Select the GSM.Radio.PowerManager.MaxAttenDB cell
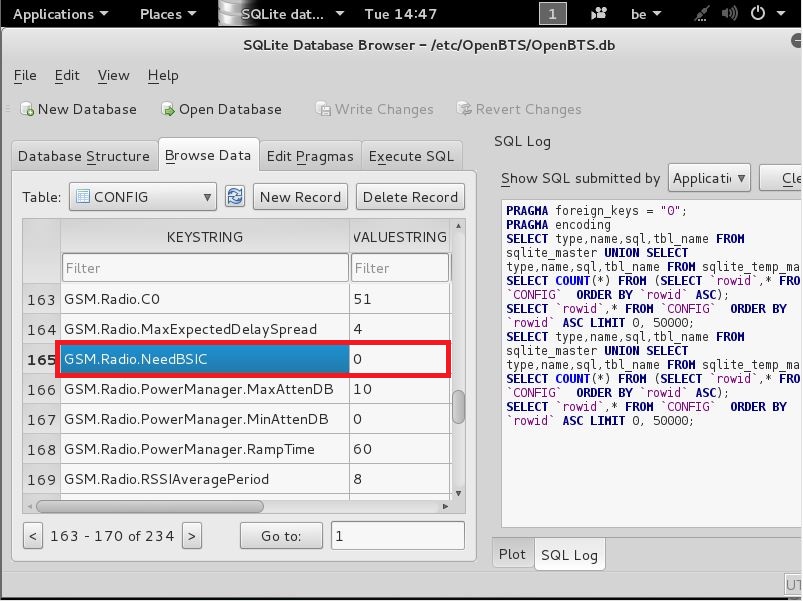This screenshot has width=803, height=601. (x=205, y=389)
